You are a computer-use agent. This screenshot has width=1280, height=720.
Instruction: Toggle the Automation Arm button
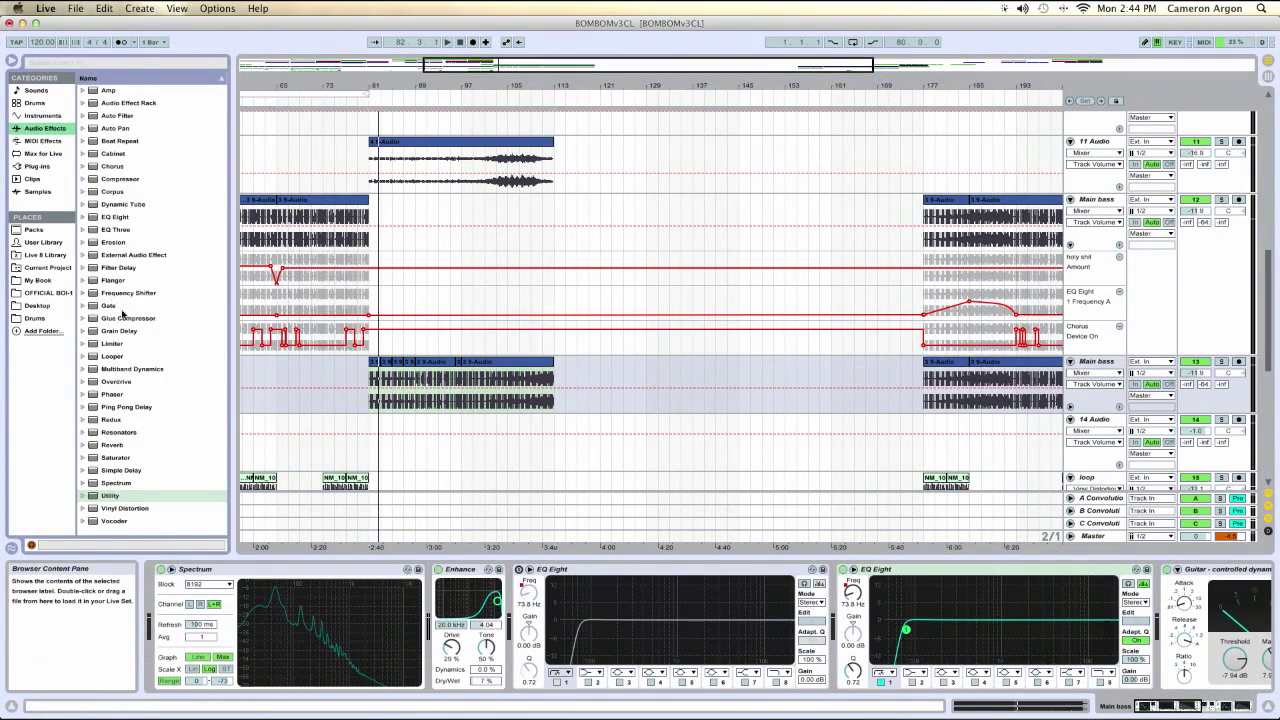pos(507,42)
